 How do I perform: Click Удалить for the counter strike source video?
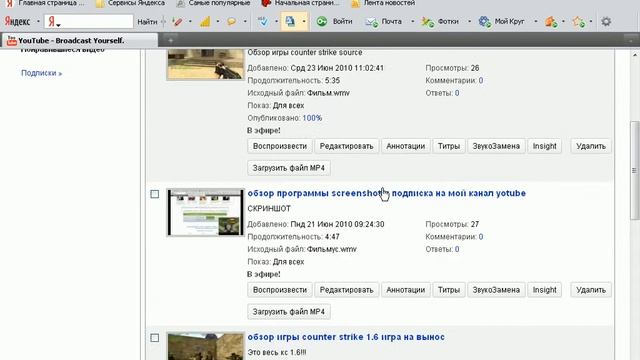[591, 146]
